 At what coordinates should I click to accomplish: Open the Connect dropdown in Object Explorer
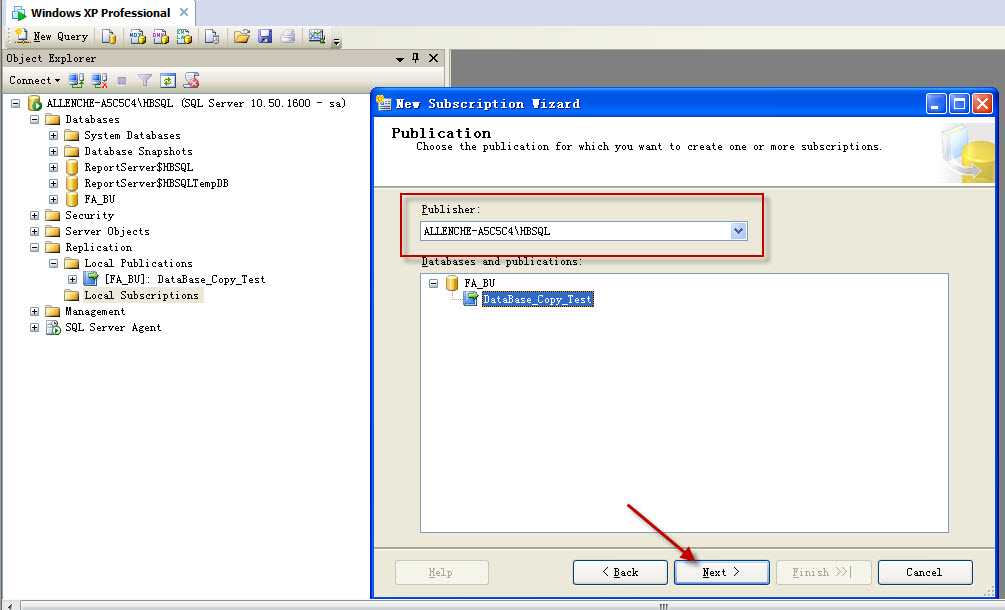tap(34, 80)
